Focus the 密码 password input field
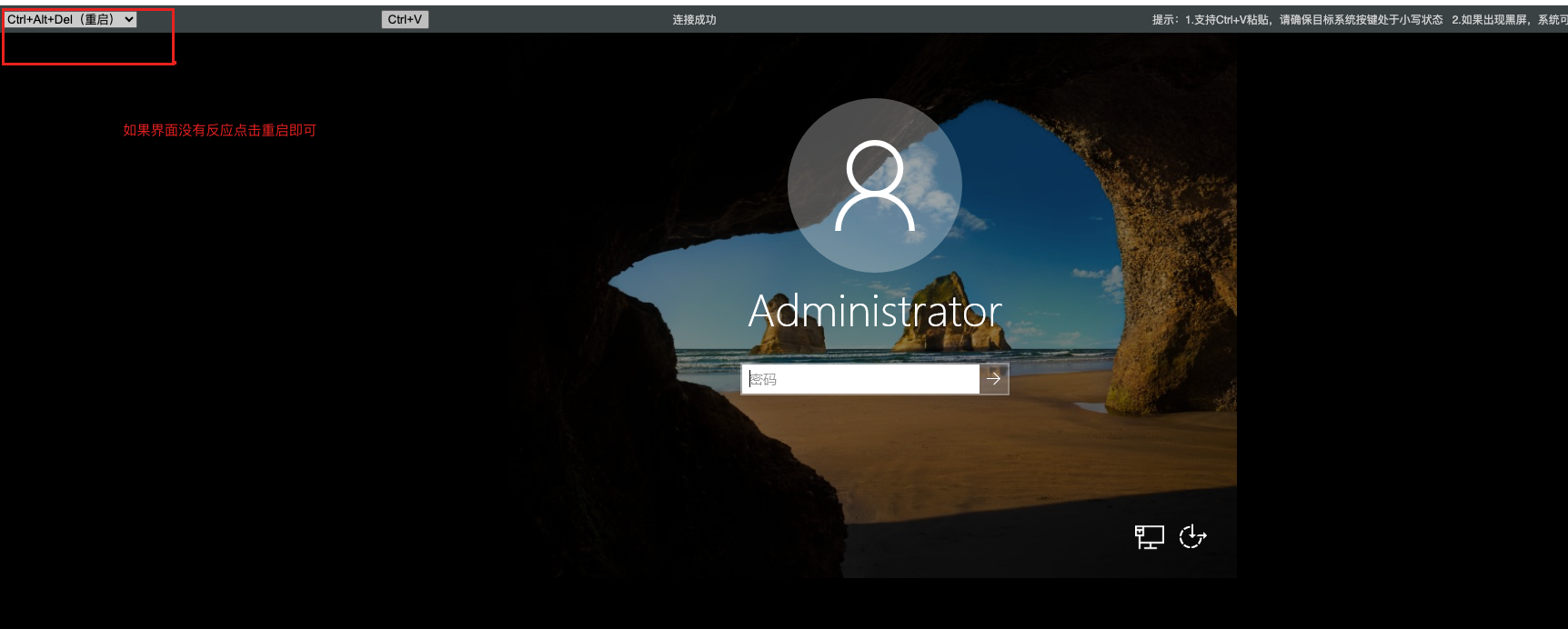Screen dimensions: 1568x629 coord(859,379)
